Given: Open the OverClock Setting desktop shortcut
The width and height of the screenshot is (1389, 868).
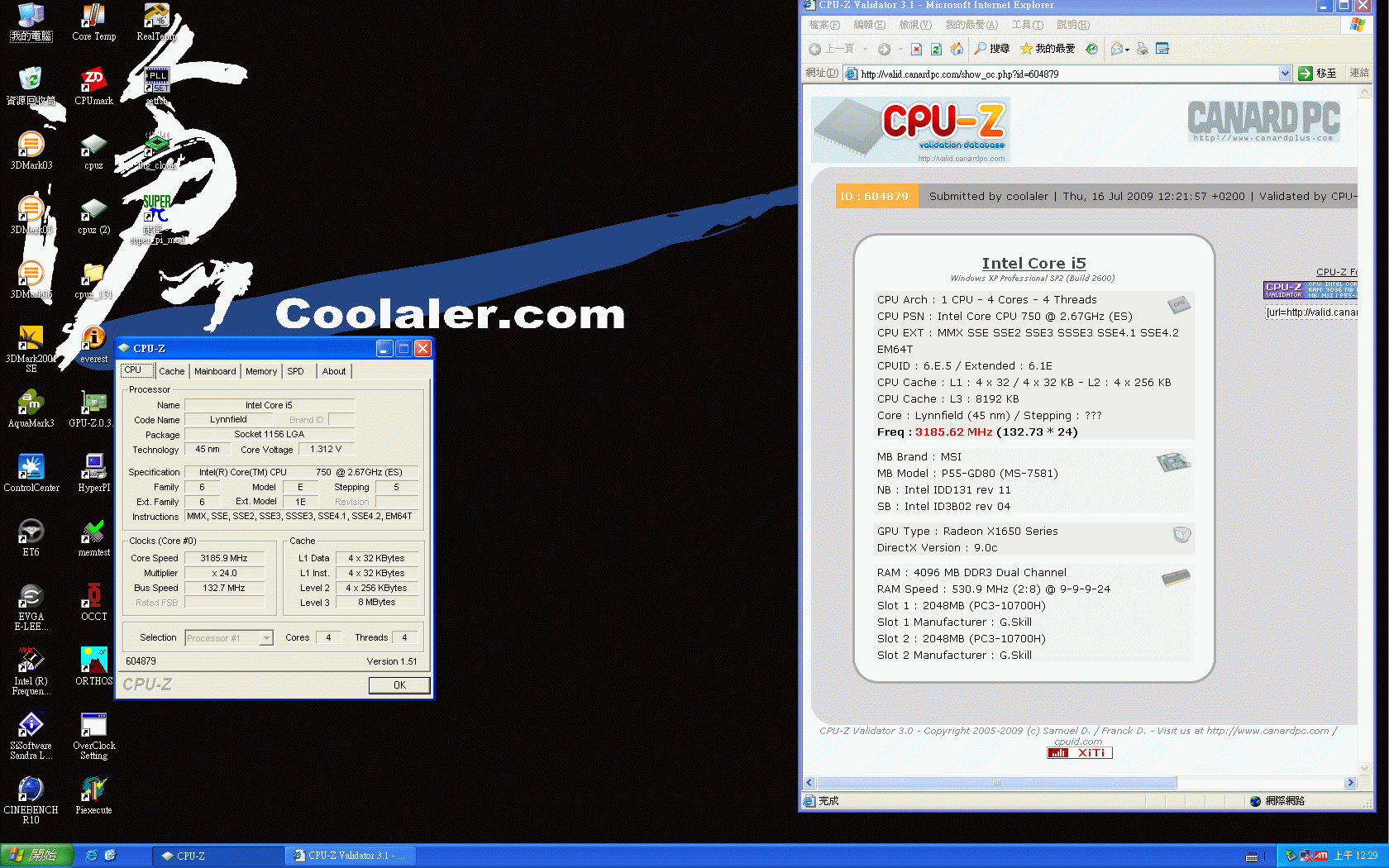Looking at the screenshot, I should point(93,736).
